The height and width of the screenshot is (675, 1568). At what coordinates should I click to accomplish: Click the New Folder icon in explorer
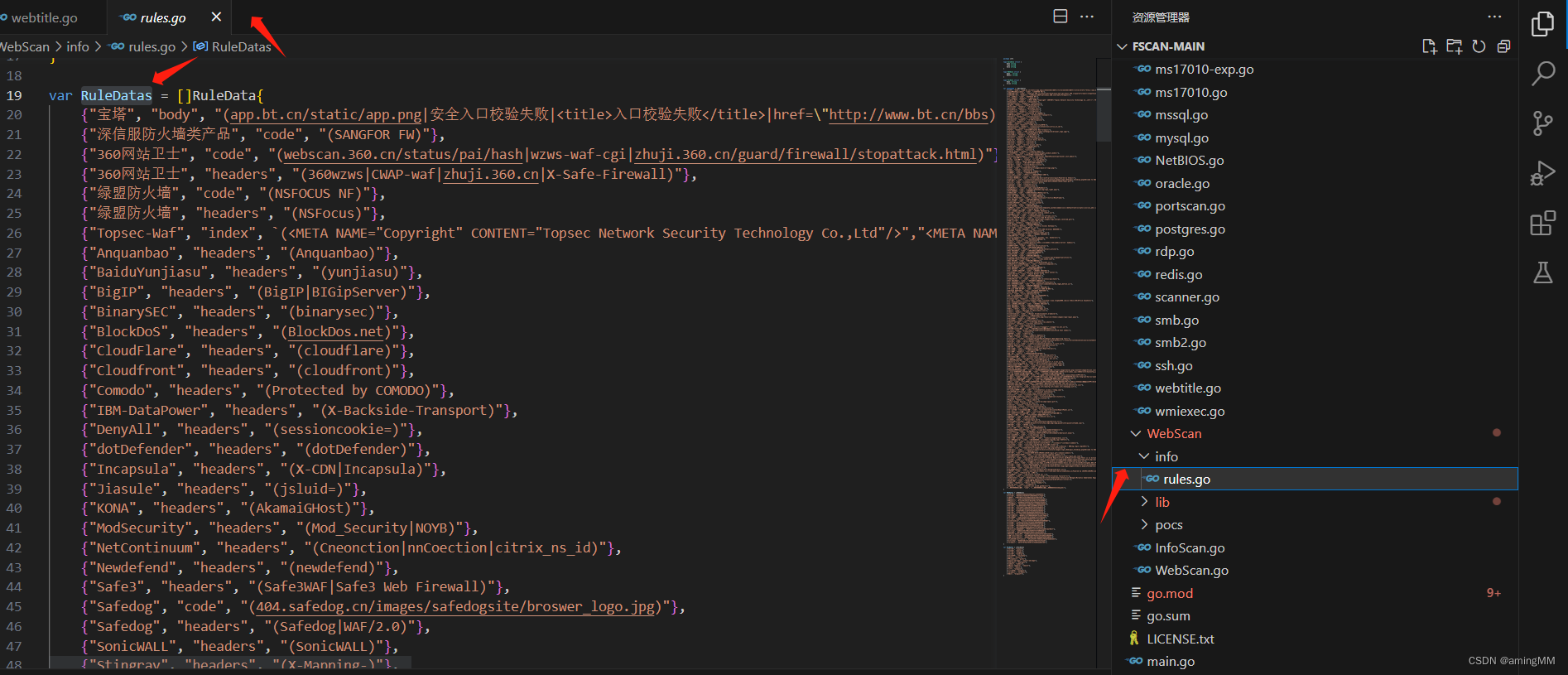click(1454, 46)
